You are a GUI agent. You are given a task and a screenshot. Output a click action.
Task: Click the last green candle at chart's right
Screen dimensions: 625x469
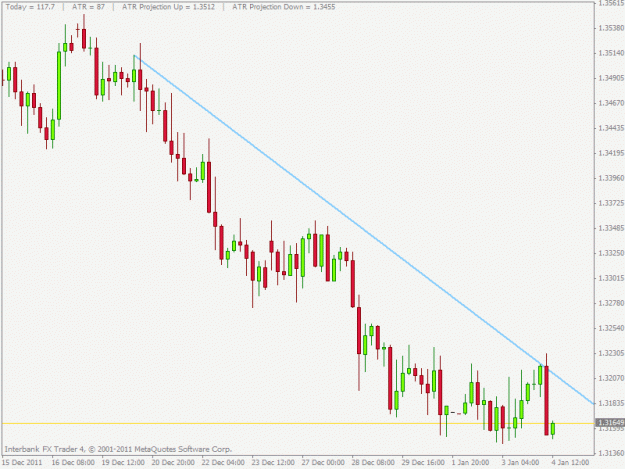point(552,429)
